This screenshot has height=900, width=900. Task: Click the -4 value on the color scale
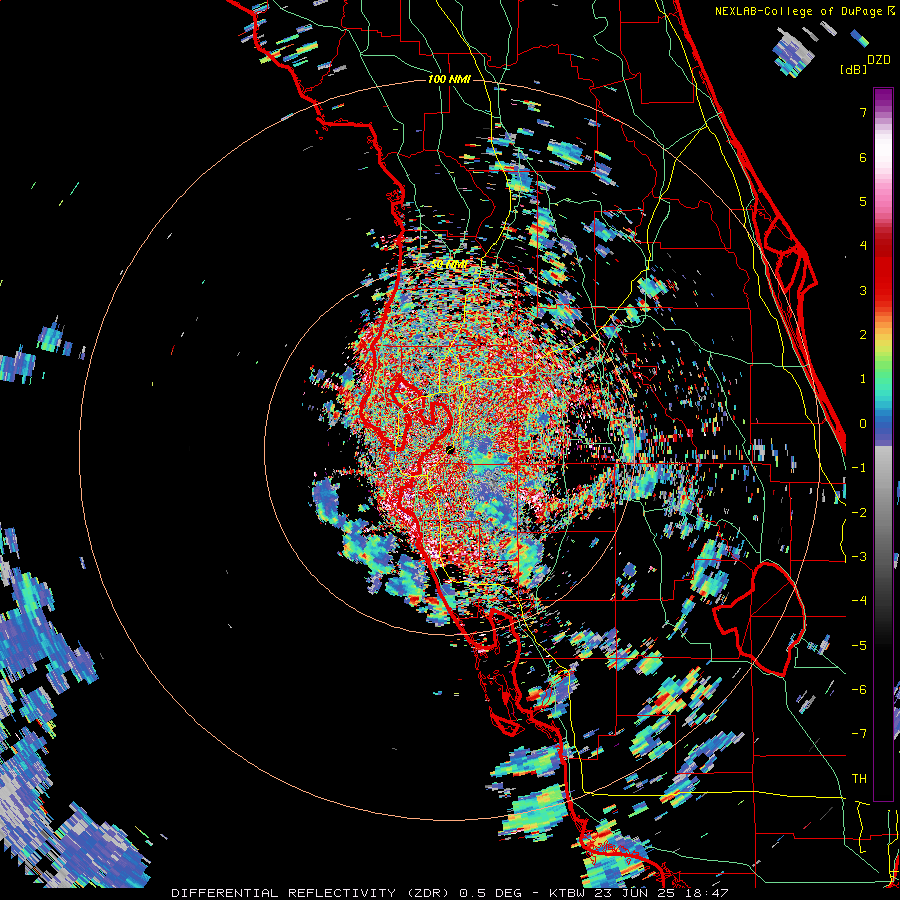pyautogui.click(x=859, y=601)
